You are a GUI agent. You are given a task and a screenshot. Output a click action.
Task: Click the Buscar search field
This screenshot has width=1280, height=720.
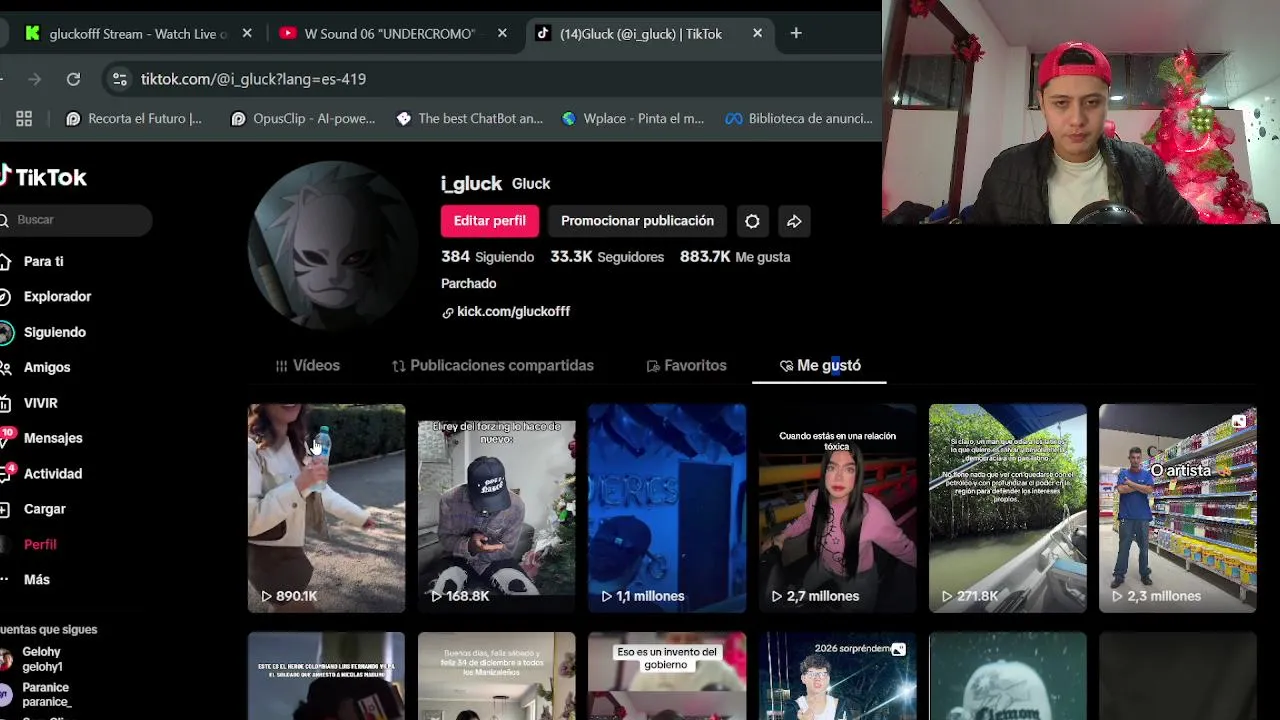click(x=76, y=220)
